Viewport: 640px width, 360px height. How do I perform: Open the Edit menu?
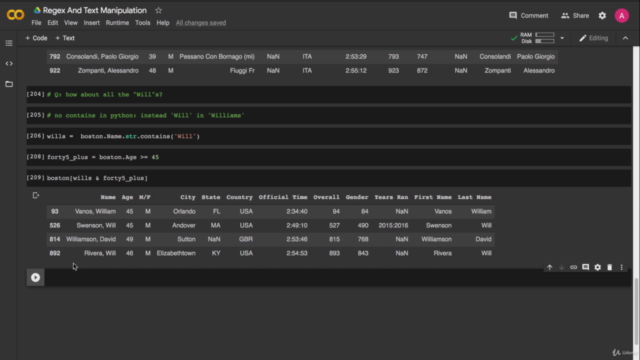[x=53, y=23]
